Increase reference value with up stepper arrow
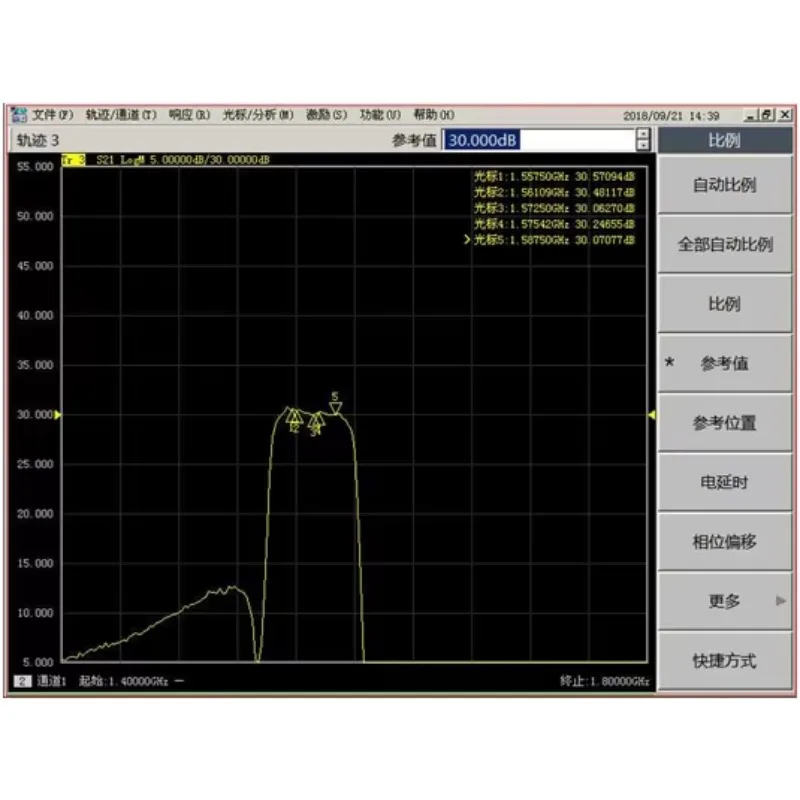 pos(643,134)
